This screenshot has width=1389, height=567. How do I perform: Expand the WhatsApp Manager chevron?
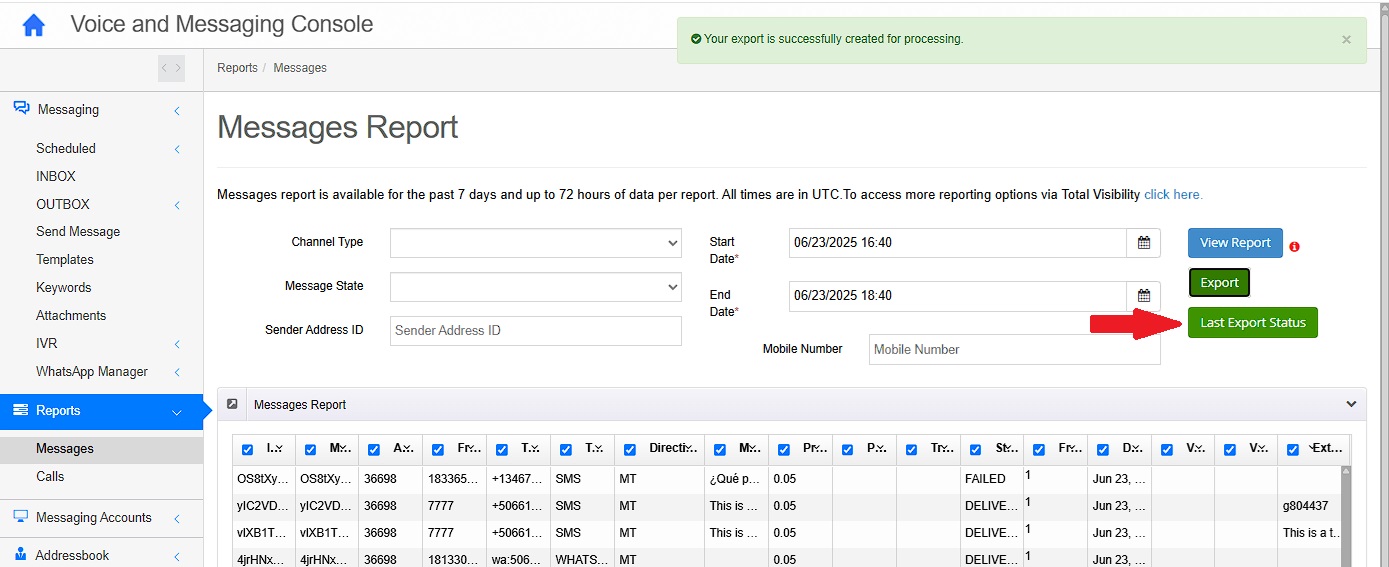coord(177,372)
